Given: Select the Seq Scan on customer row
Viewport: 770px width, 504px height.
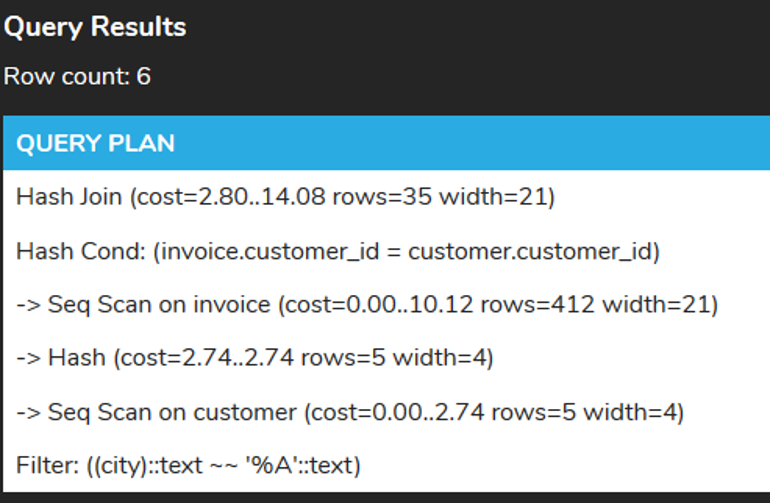Looking at the screenshot, I should click(349, 411).
